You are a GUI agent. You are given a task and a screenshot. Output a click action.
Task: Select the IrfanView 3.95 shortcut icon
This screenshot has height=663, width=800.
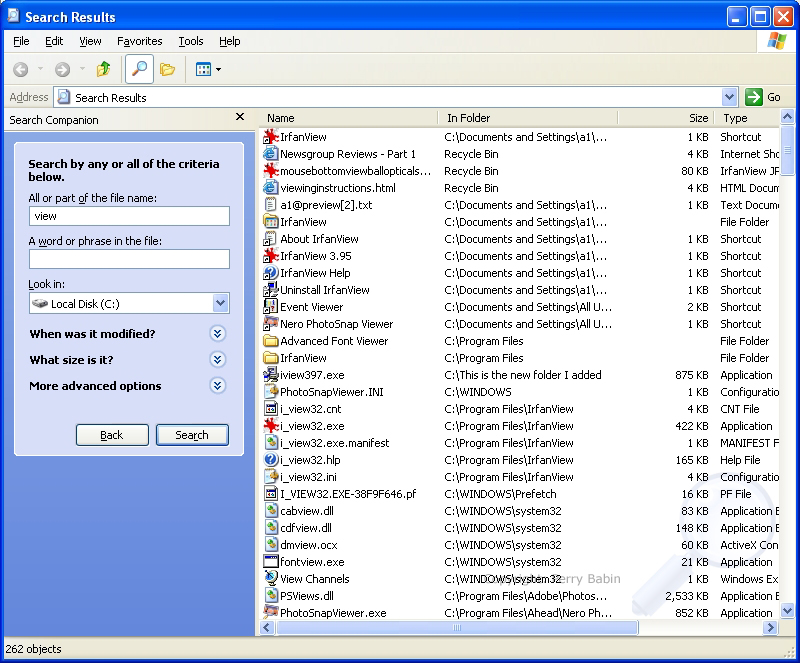click(x=270, y=256)
